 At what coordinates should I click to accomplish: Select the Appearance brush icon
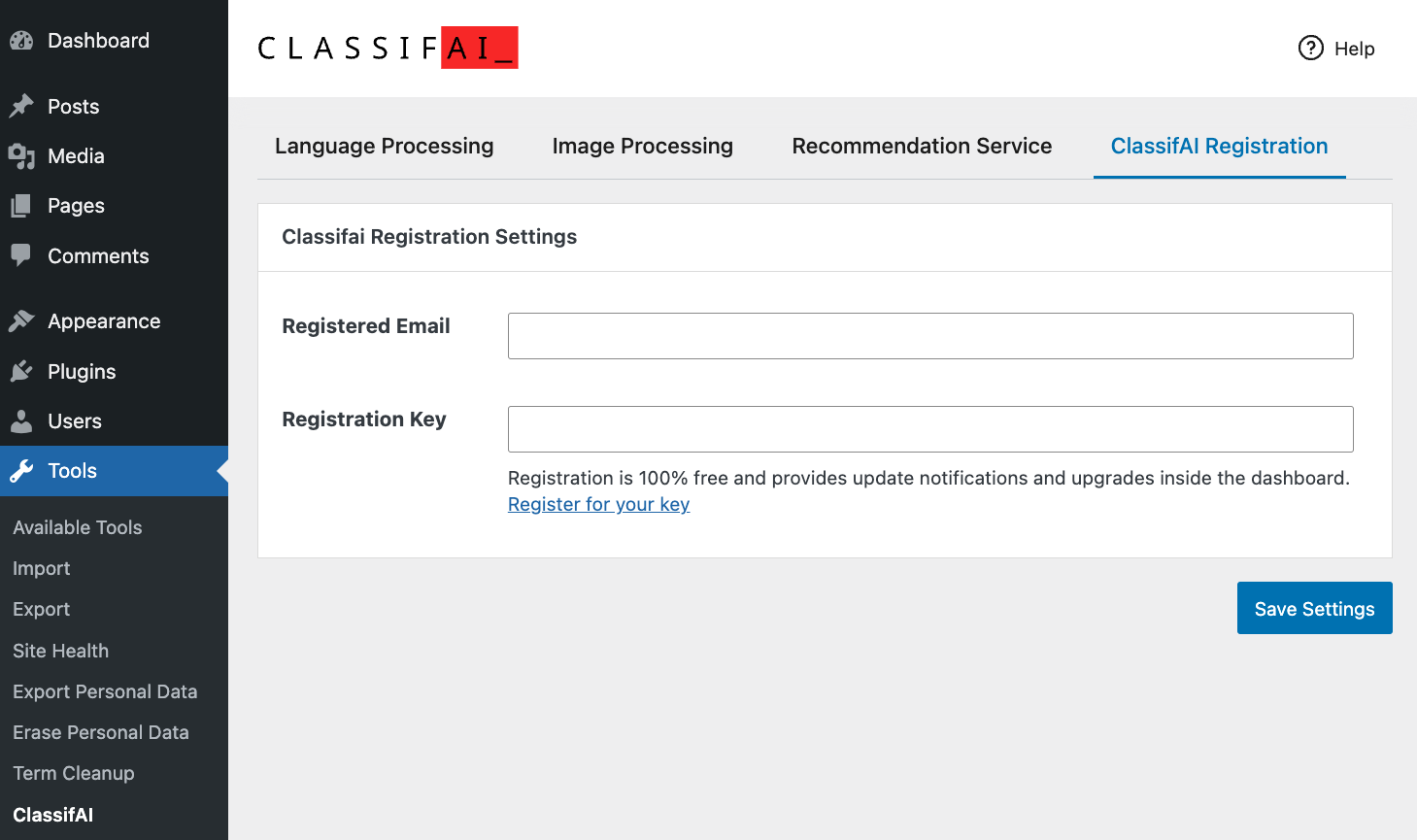(21, 320)
